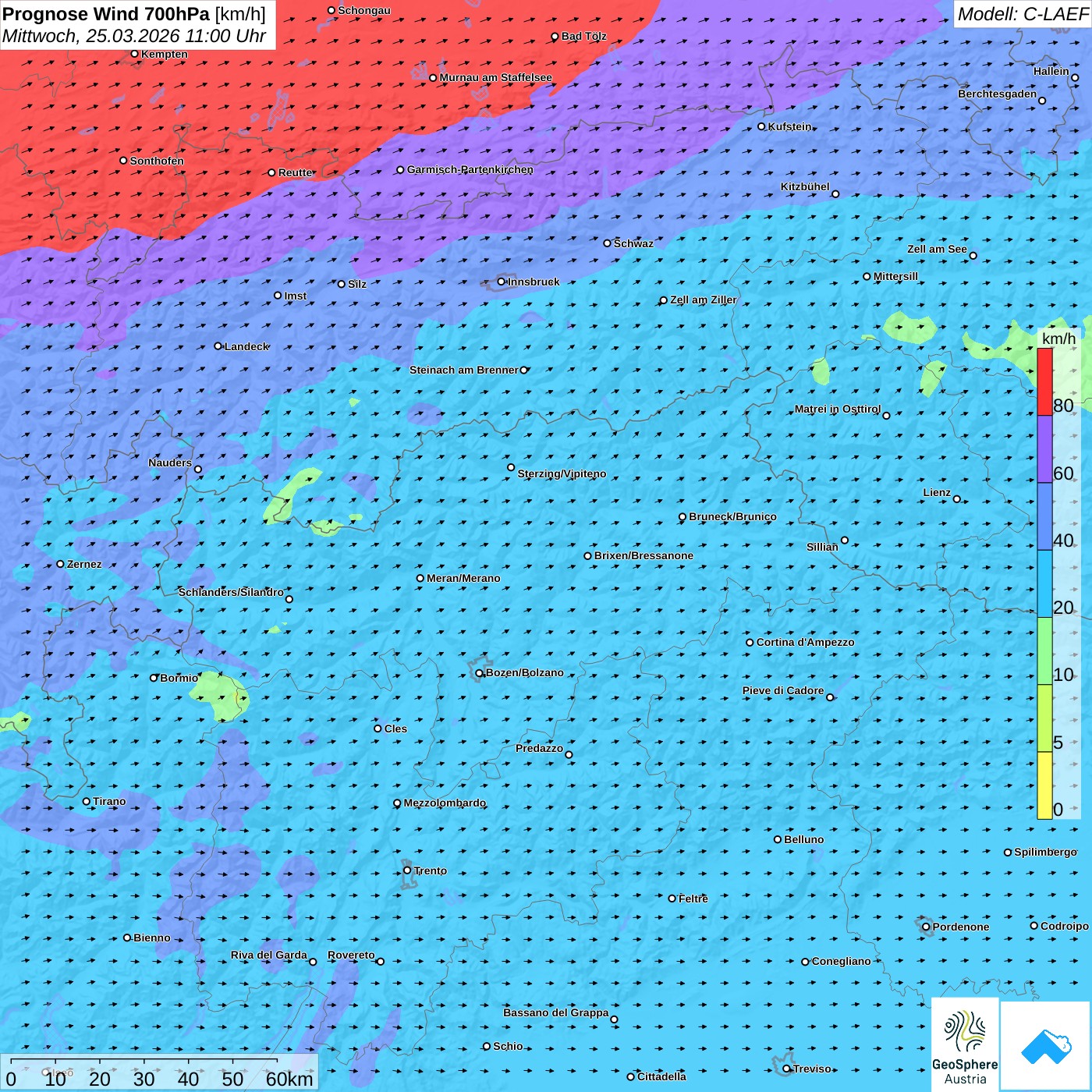Click the Bormio label
The width and height of the screenshot is (1092, 1092).
pos(179,678)
